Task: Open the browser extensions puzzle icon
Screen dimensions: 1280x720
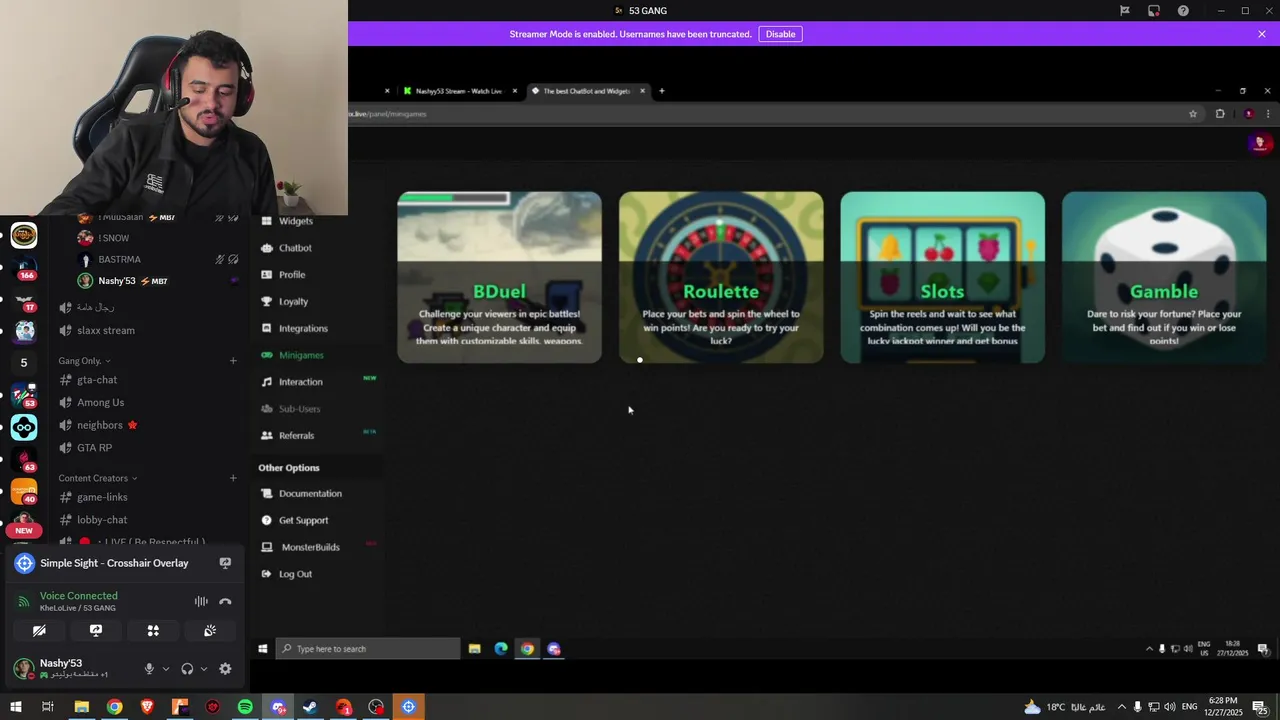Action: tap(1220, 114)
